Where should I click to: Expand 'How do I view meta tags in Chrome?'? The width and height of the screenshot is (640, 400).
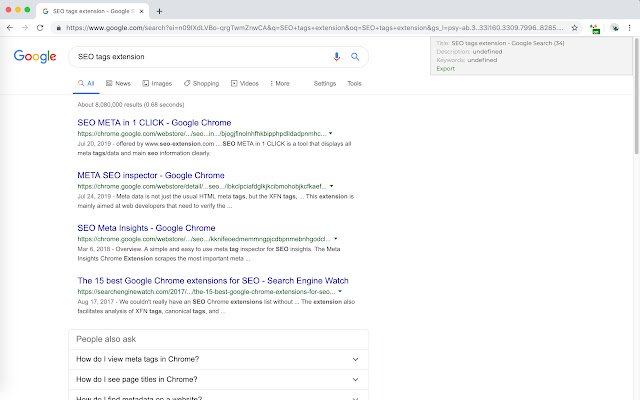(219, 359)
